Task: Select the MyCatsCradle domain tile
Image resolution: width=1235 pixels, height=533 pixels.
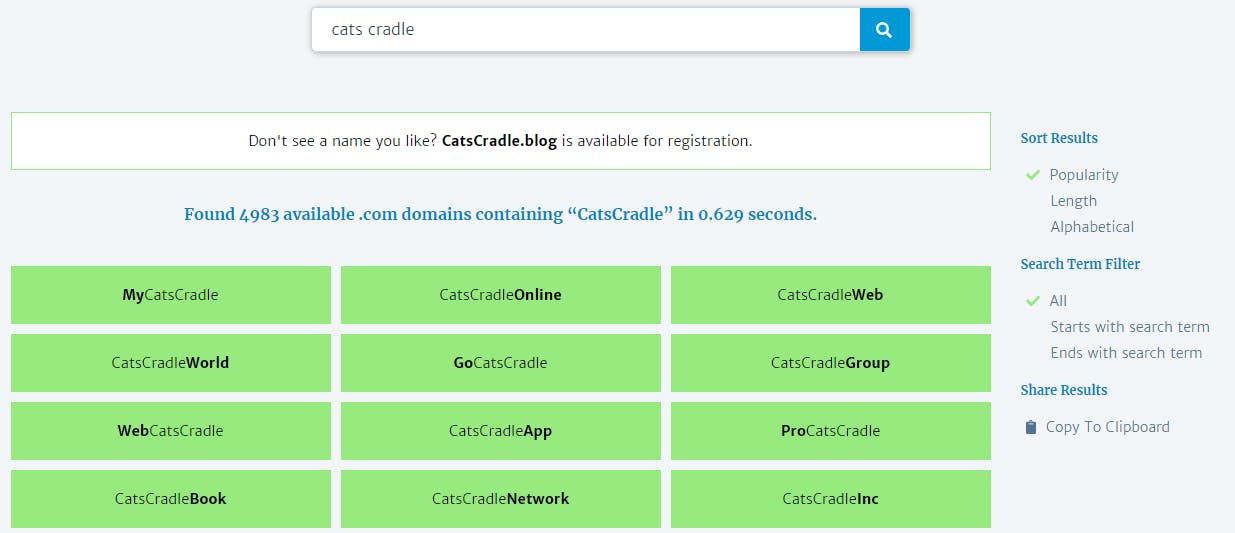Action: click(171, 295)
